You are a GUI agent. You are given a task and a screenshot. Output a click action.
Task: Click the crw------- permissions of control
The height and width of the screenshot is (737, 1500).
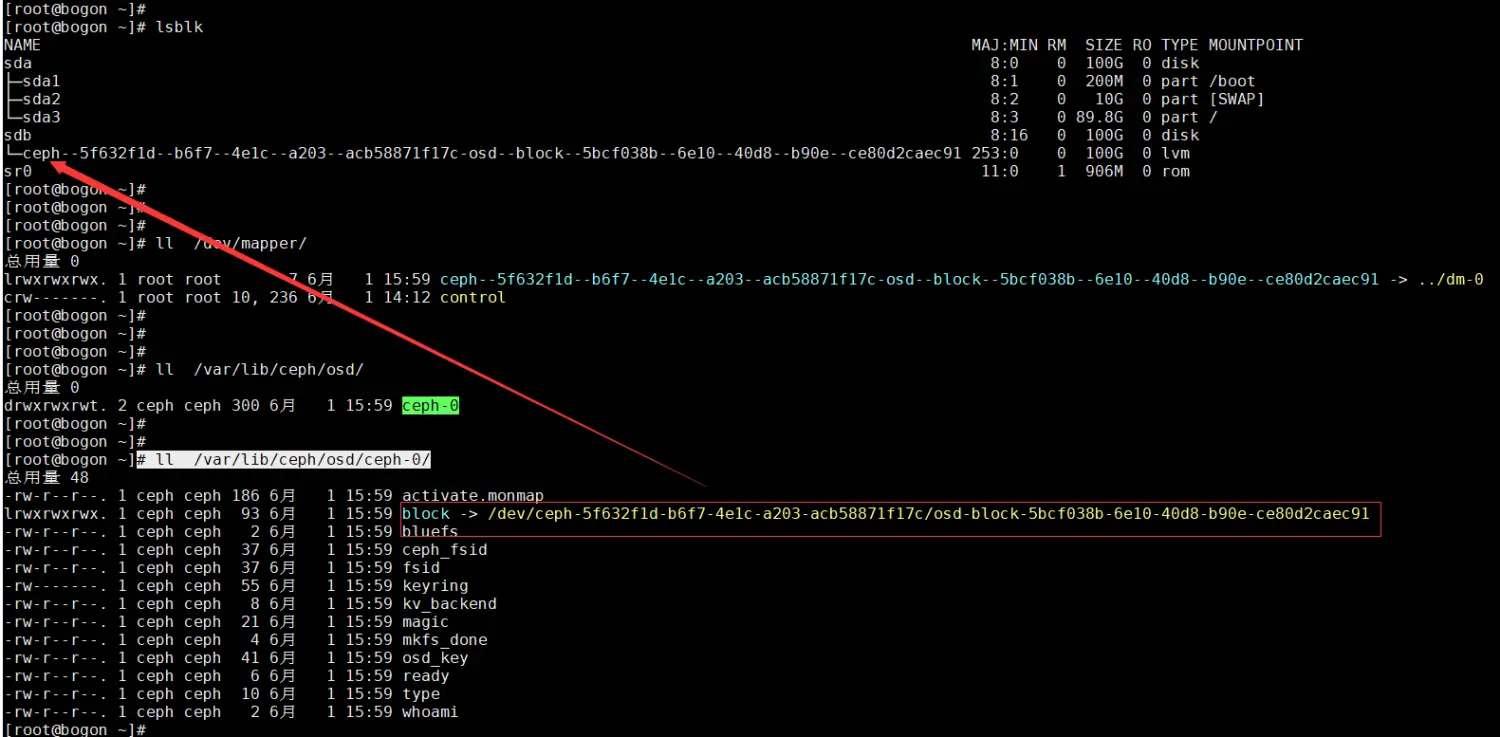pyautogui.click(x=56, y=297)
